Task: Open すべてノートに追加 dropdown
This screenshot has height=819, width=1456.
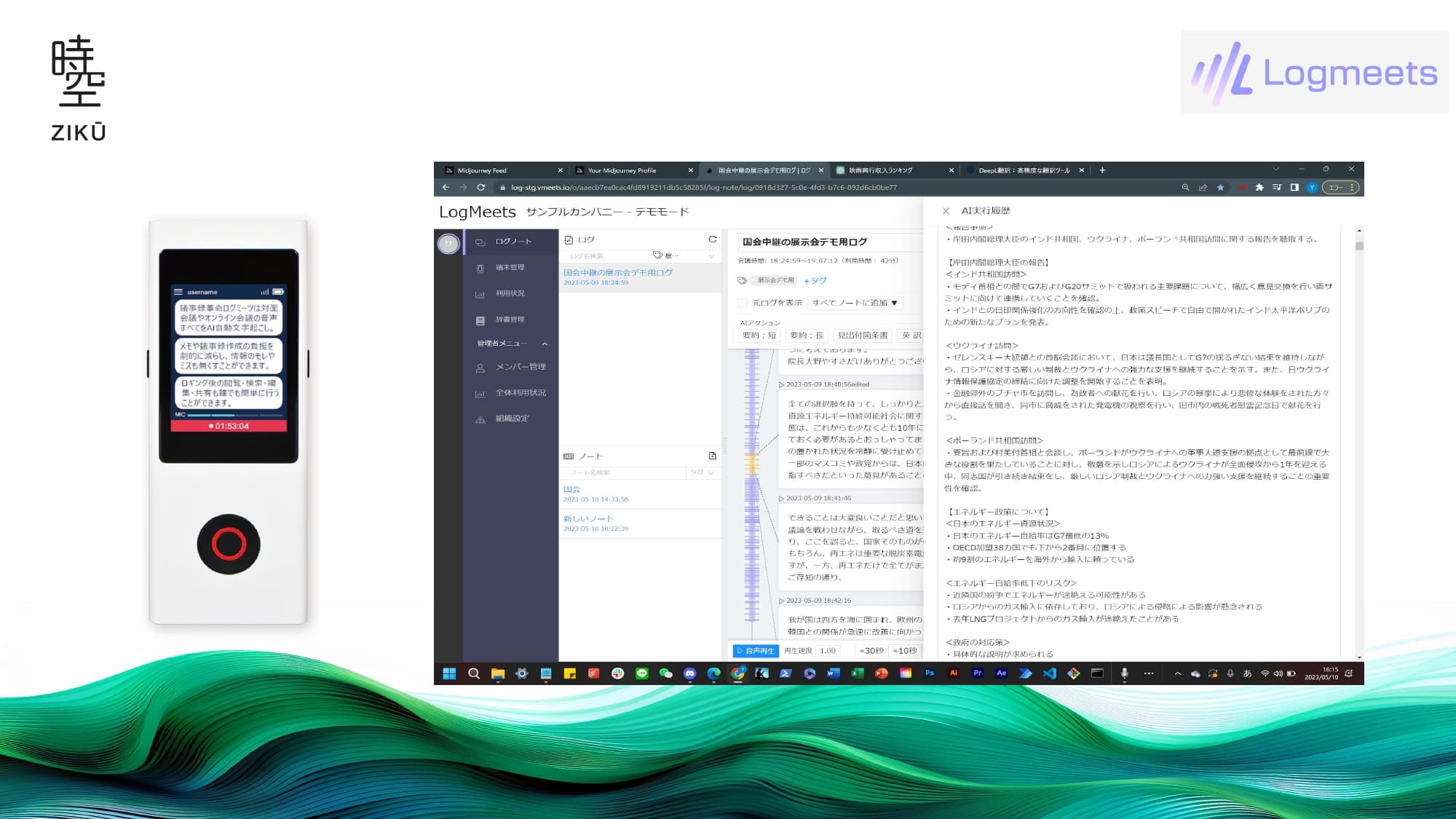Action: point(855,303)
